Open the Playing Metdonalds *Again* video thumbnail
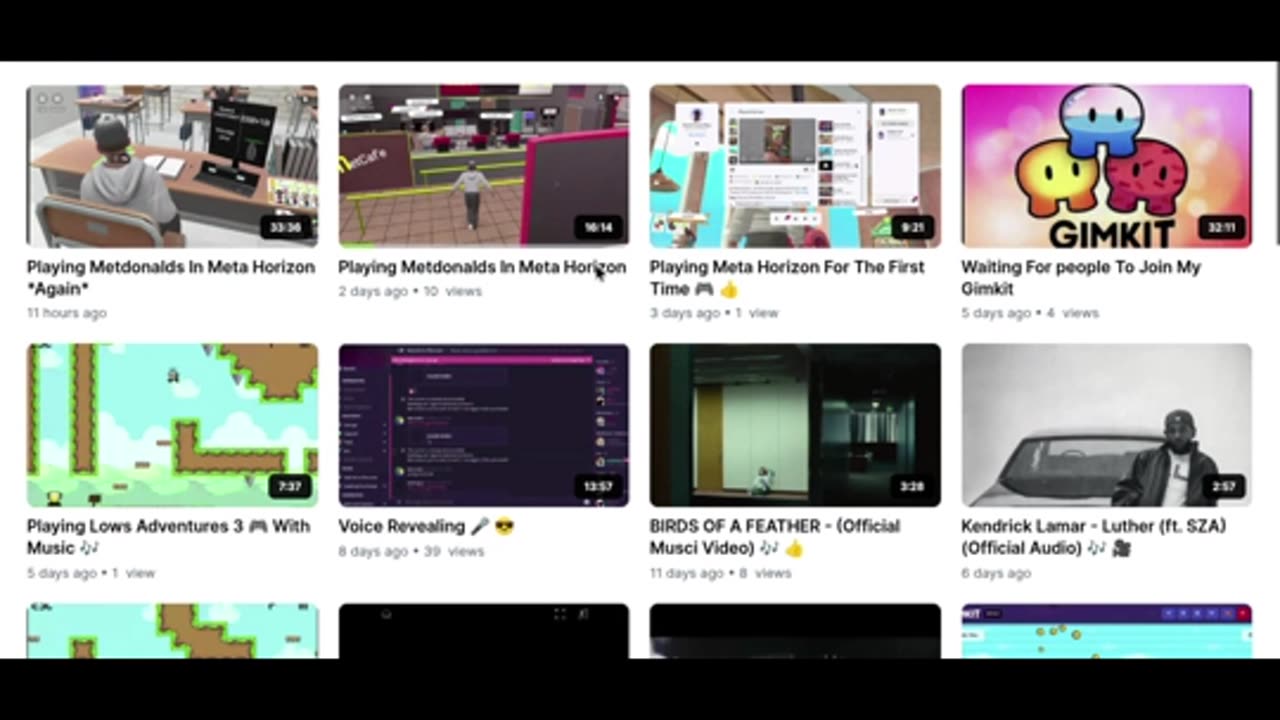1280x720 pixels. 172,166
